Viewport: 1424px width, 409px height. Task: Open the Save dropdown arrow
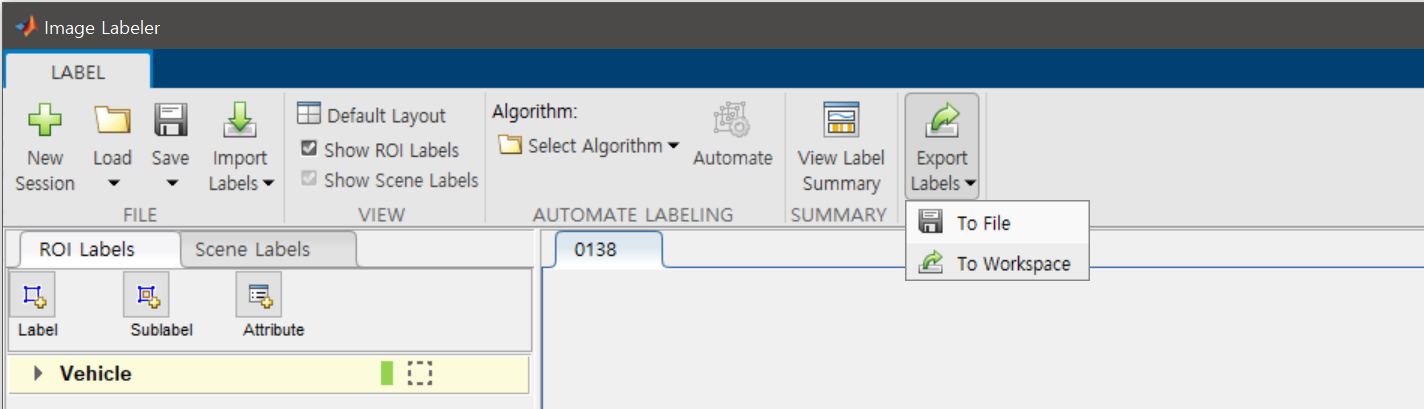pos(171,184)
